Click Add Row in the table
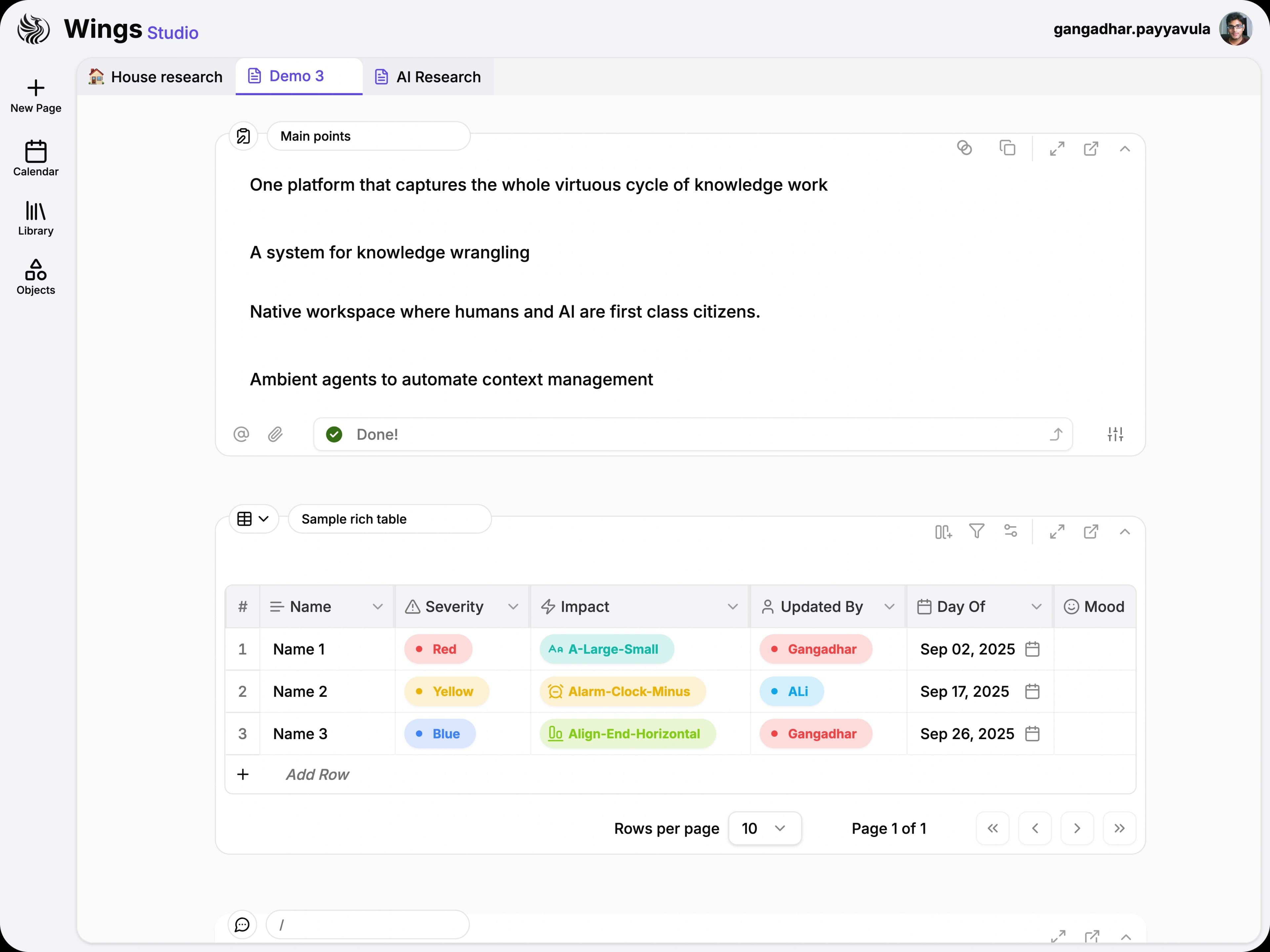The image size is (1270, 952). [x=317, y=774]
